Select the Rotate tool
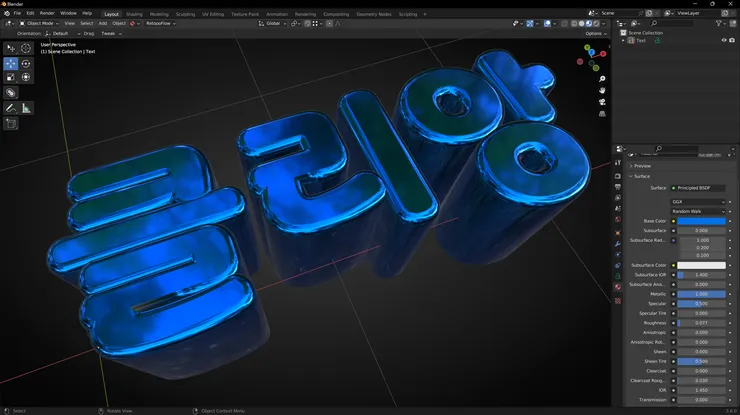 [x=26, y=63]
